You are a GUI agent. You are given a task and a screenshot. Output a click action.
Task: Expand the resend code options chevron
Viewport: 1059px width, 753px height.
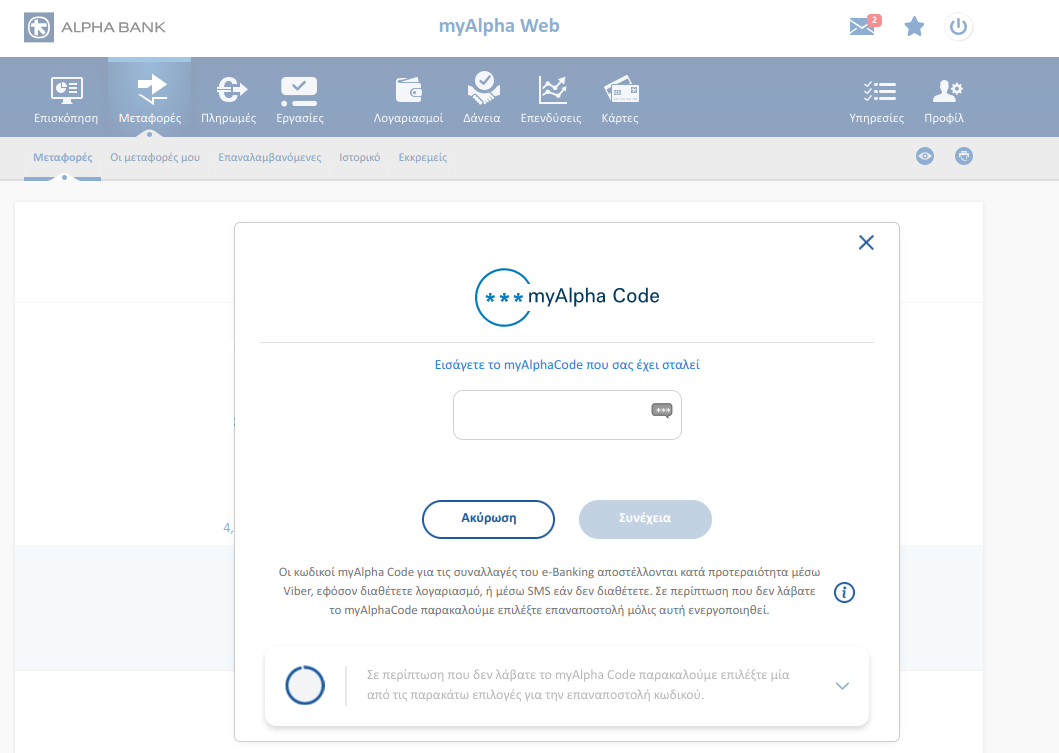point(842,685)
